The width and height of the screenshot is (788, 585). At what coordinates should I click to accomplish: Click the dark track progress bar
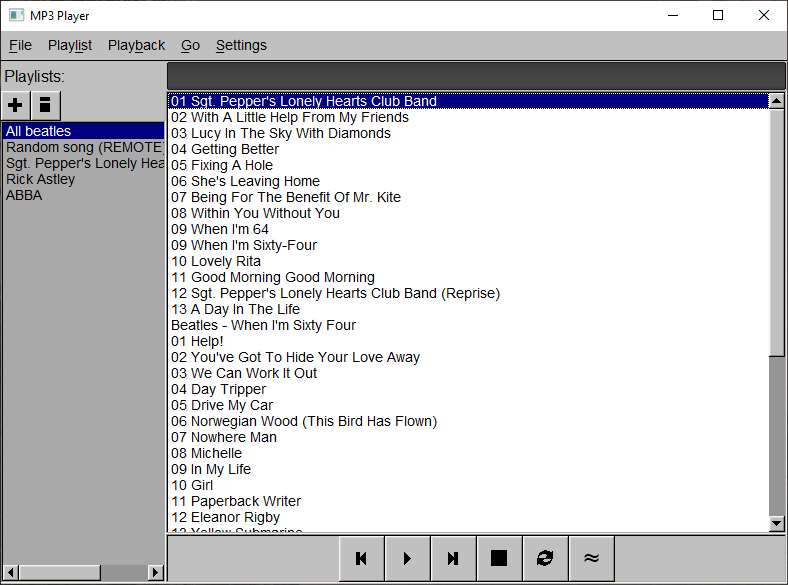coord(476,76)
